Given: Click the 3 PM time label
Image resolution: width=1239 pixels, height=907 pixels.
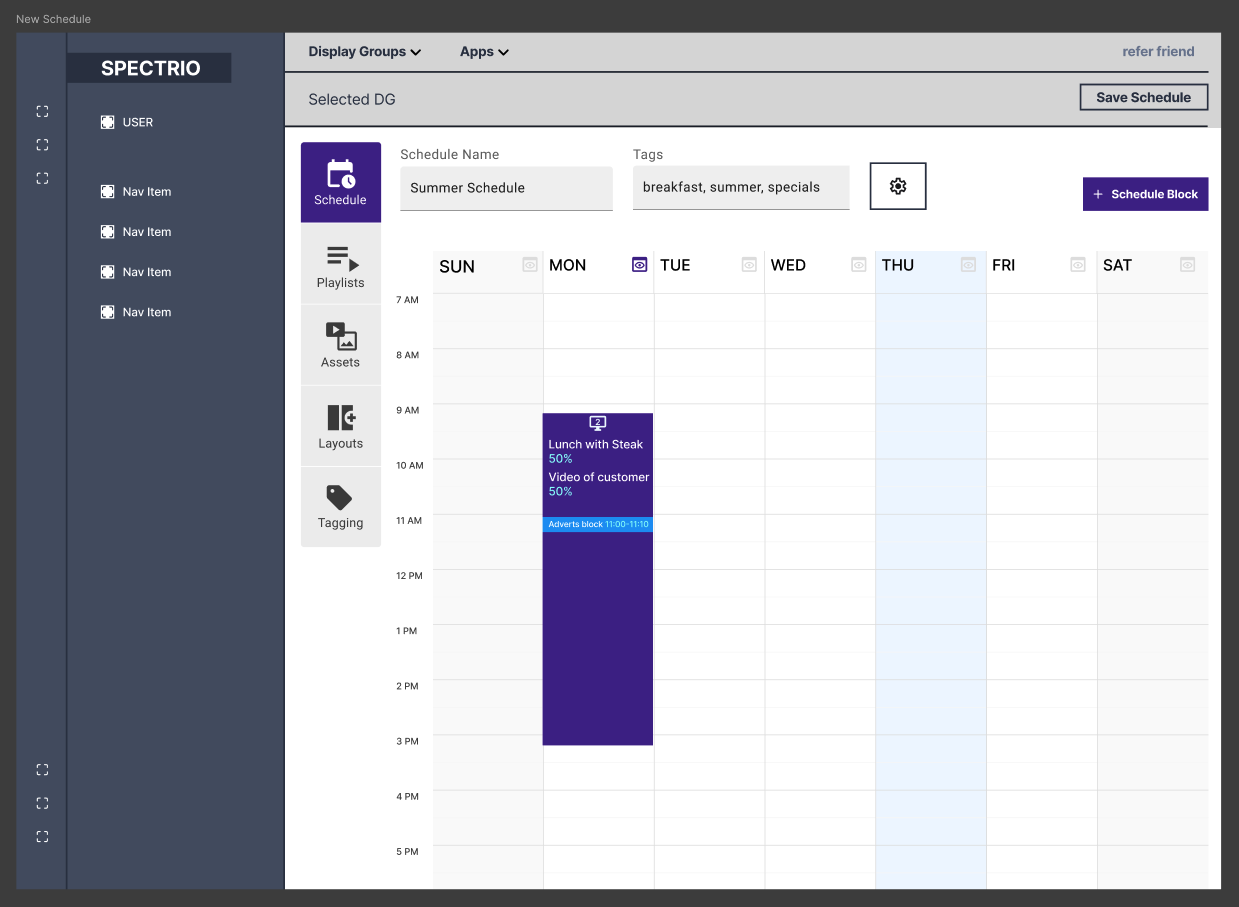Looking at the screenshot, I should click(408, 741).
